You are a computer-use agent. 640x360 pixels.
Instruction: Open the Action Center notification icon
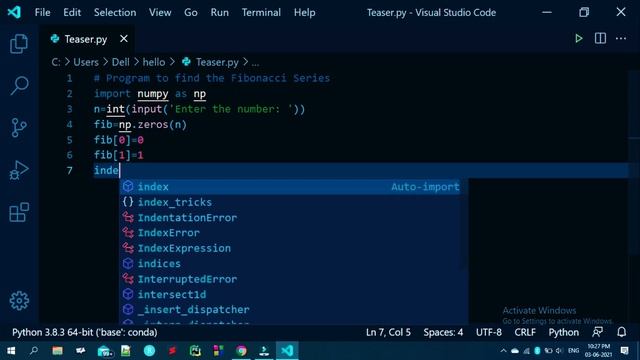624,351
